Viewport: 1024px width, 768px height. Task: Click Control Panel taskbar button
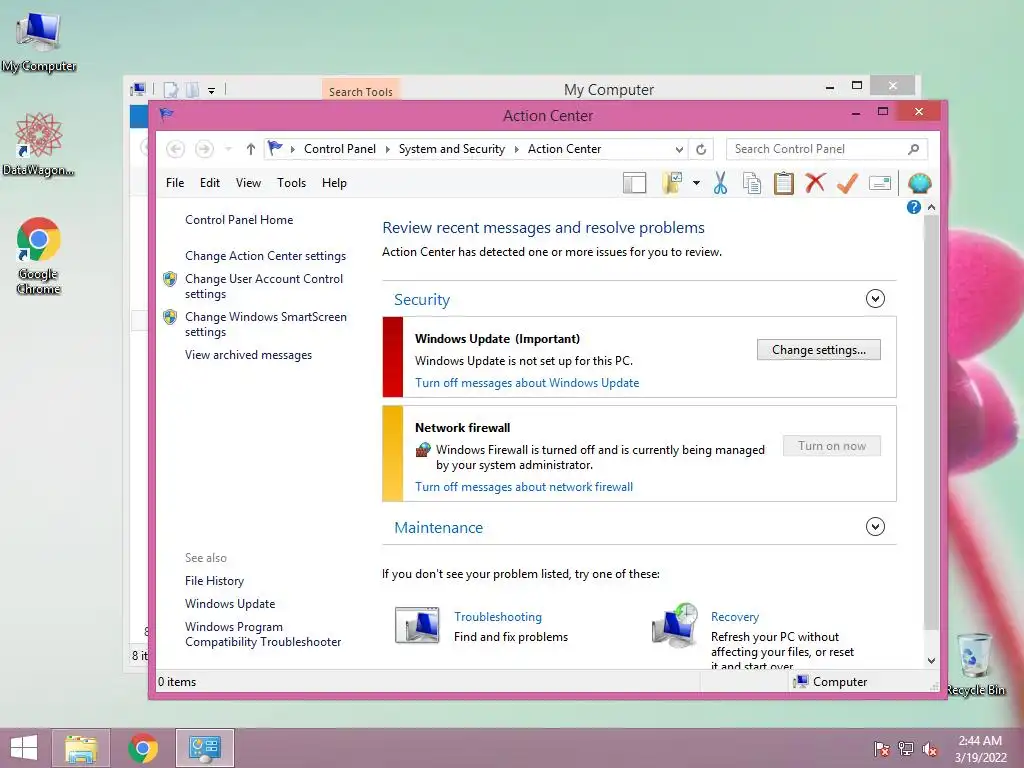(x=204, y=748)
